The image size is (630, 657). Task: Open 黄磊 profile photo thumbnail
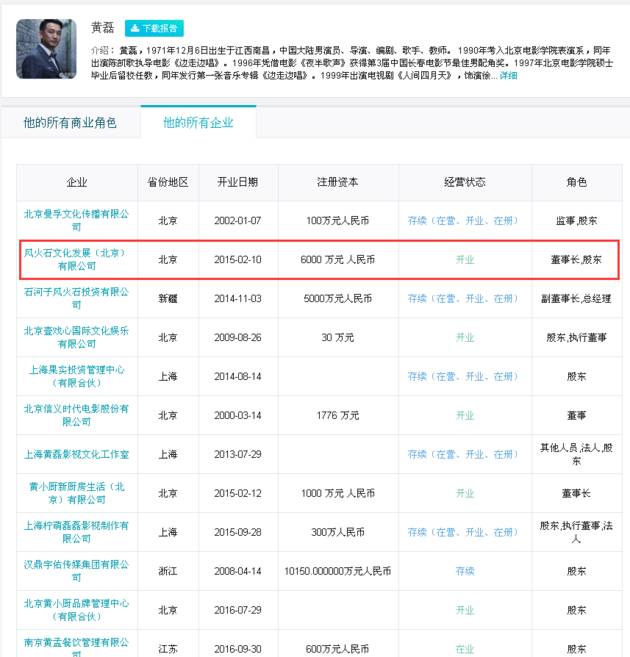coord(46,49)
